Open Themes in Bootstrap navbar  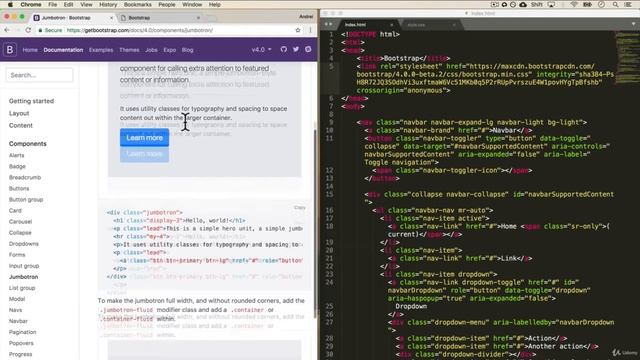[x=129, y=50]
